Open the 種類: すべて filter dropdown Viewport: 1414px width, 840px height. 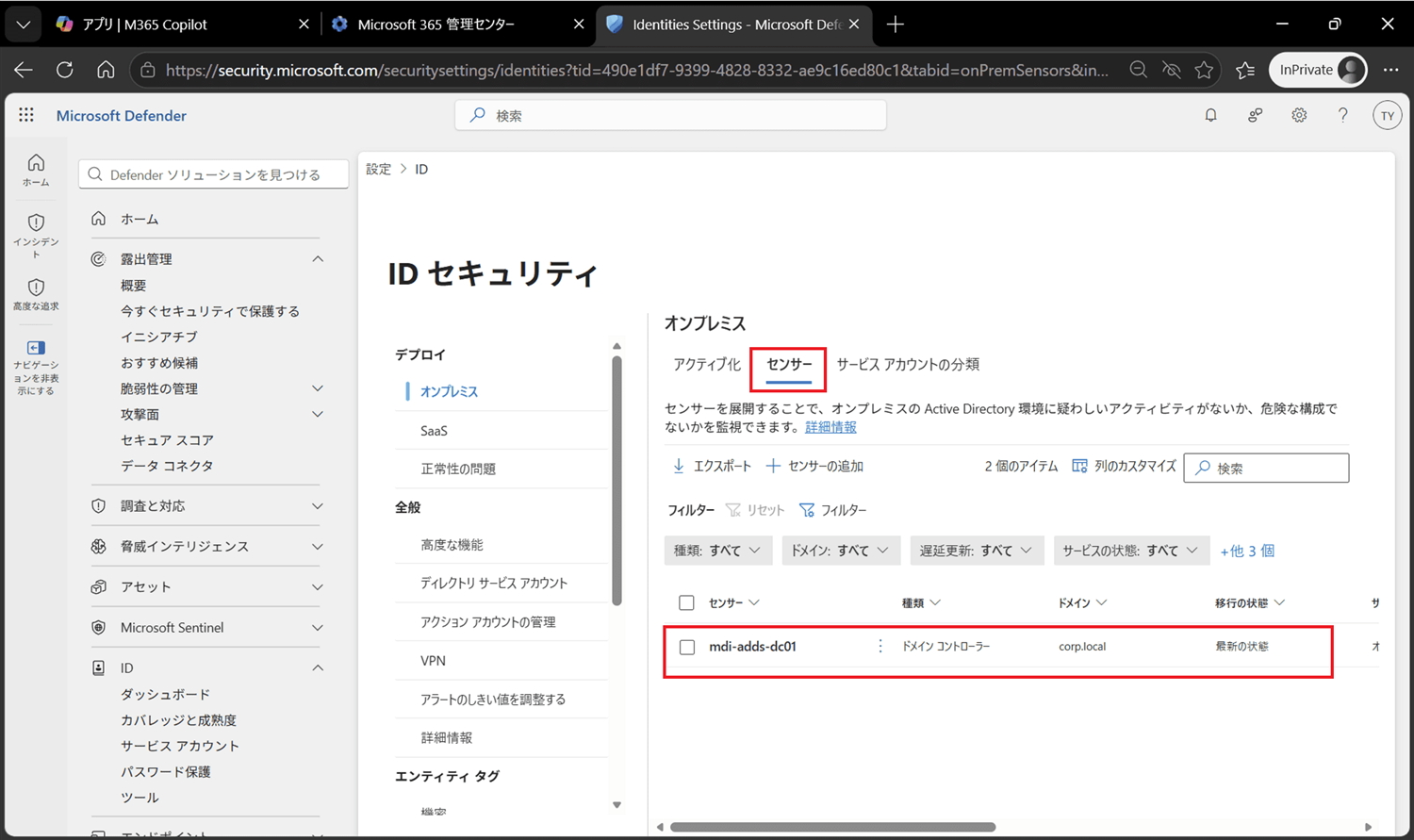(x=718, y=551)
